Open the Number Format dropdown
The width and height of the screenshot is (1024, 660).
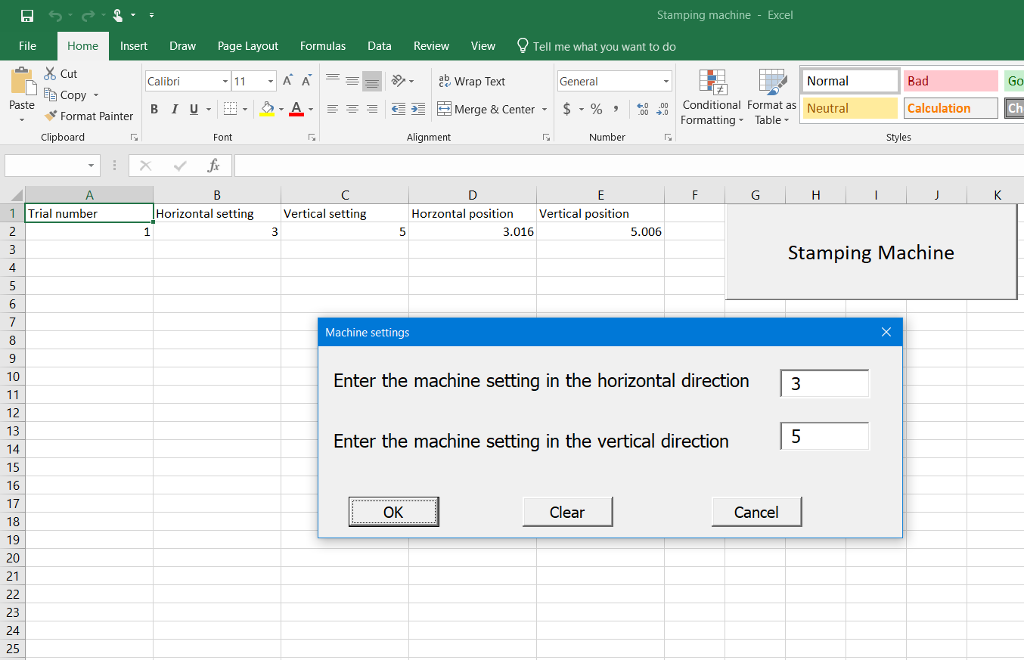[667, 81]
